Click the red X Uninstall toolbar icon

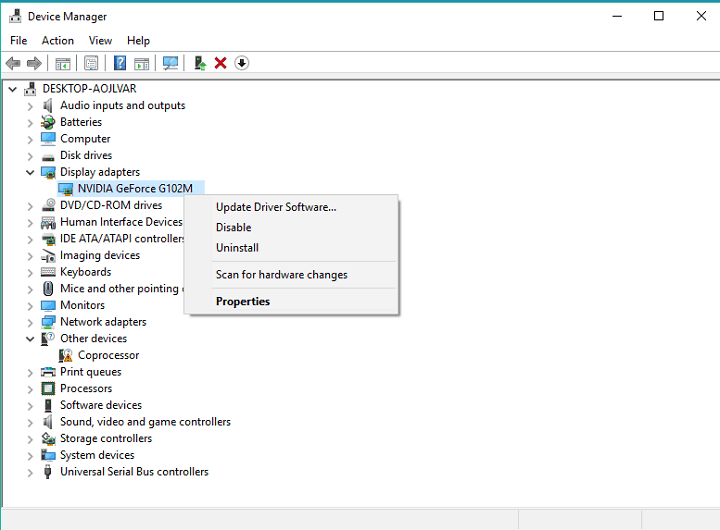pos(220,63)
